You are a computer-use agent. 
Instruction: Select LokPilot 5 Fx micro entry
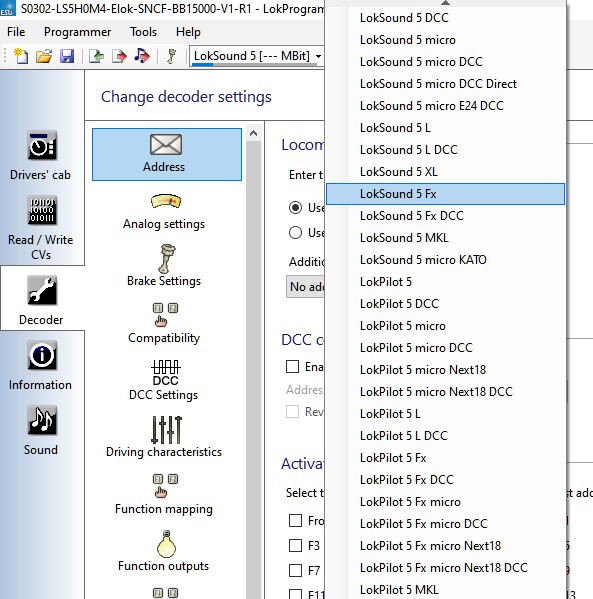(445, 502)
